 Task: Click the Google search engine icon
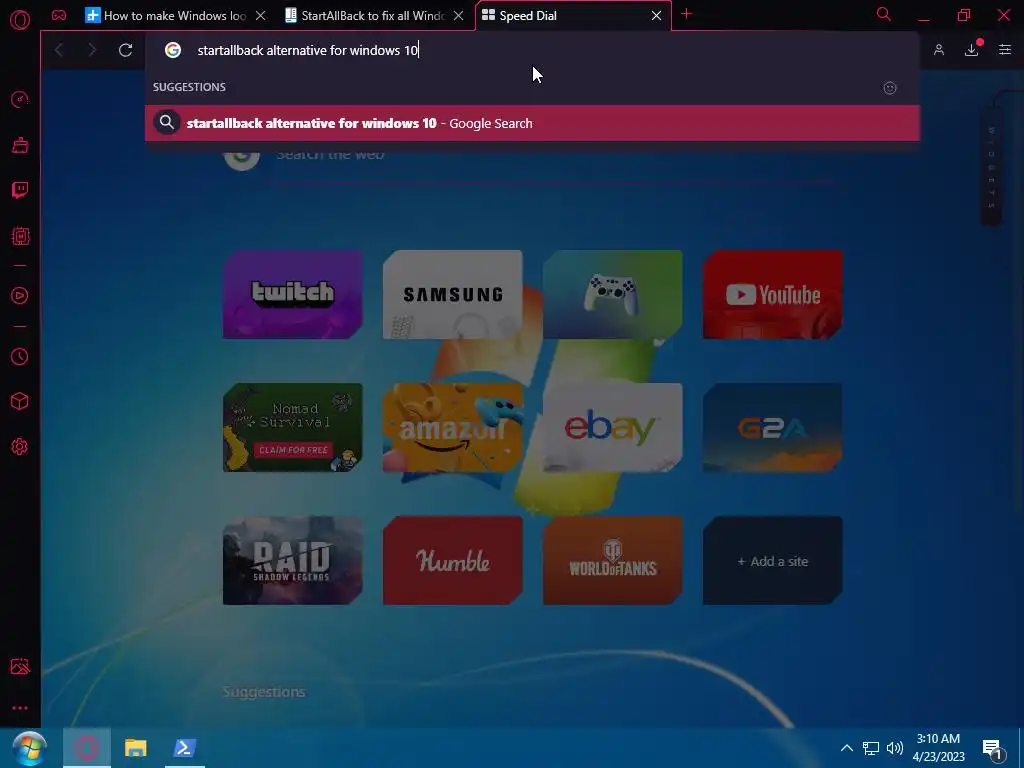tap(172, 50)
